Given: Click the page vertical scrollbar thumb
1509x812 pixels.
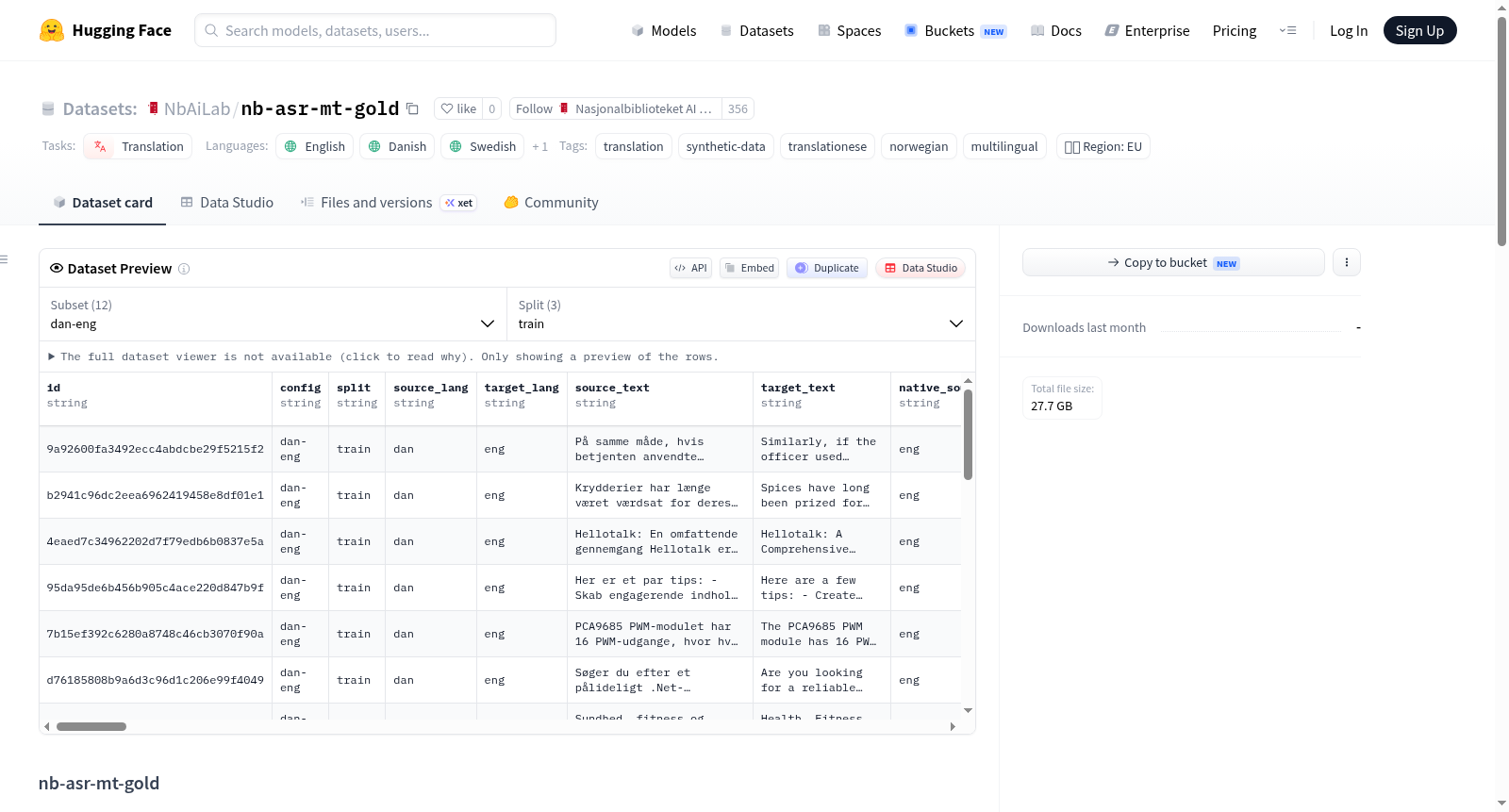Looking at the screenshot, I should click(x=1501, y=132).
